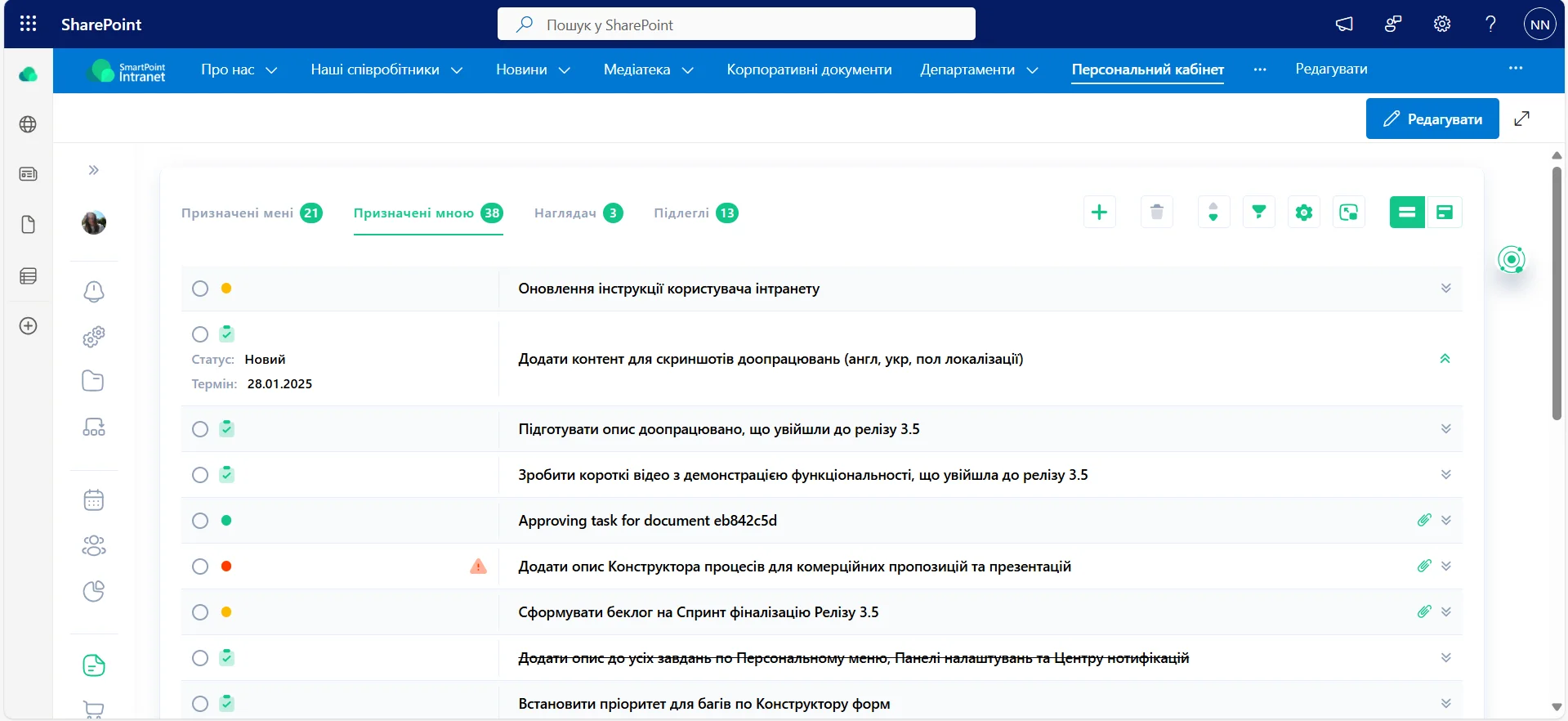
Task: Switch to Підлеглі tab
Action: 696,213
